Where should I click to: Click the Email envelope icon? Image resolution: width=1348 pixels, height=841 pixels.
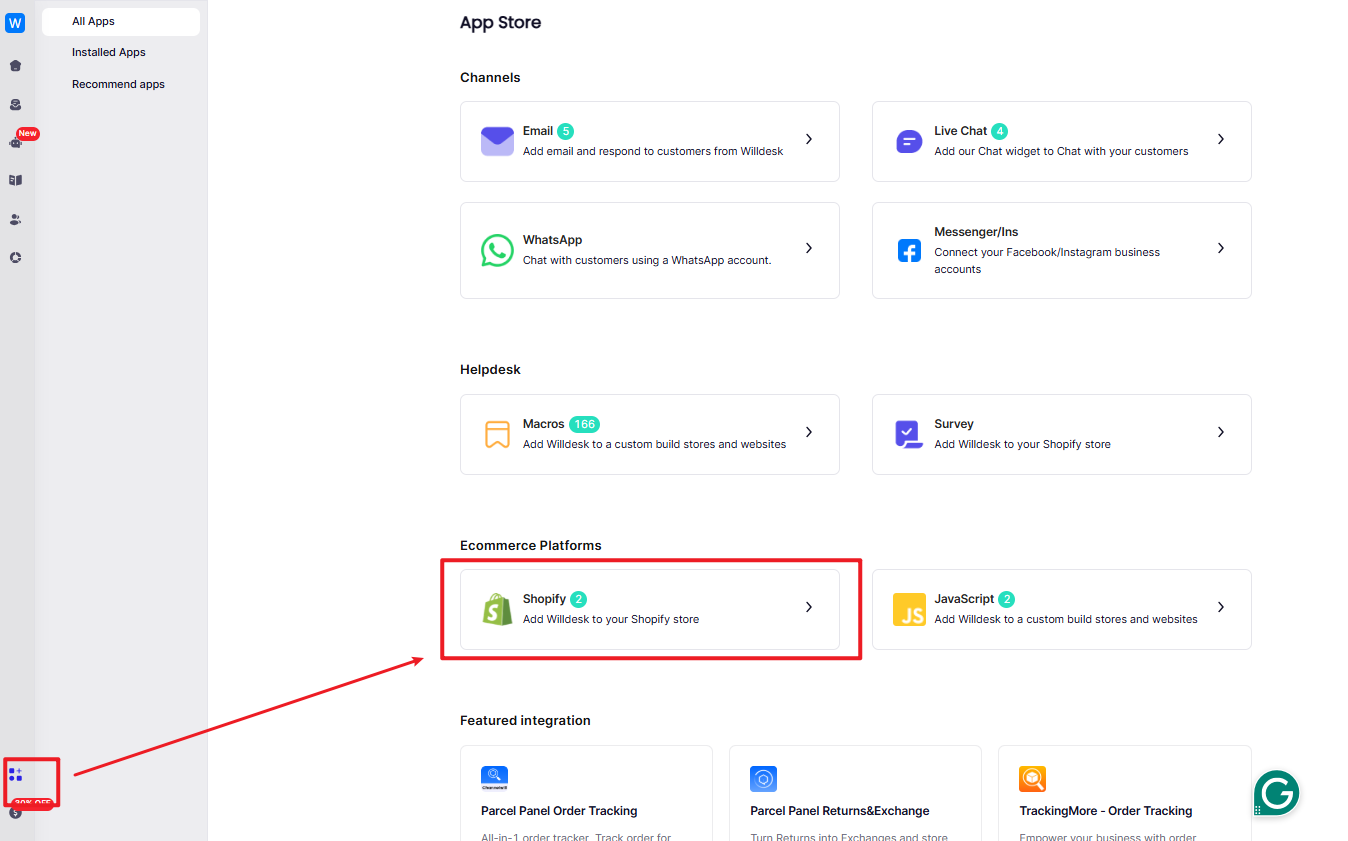coord(497,141)
